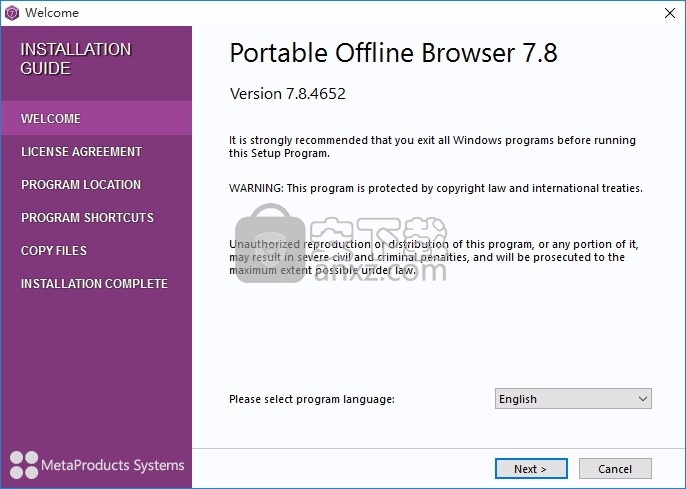The width and height of the screenshot is (686, 489).
Task: Click the INSTALLATION GUIDE title
Action: pyautogui.click(x=76, y=59)
